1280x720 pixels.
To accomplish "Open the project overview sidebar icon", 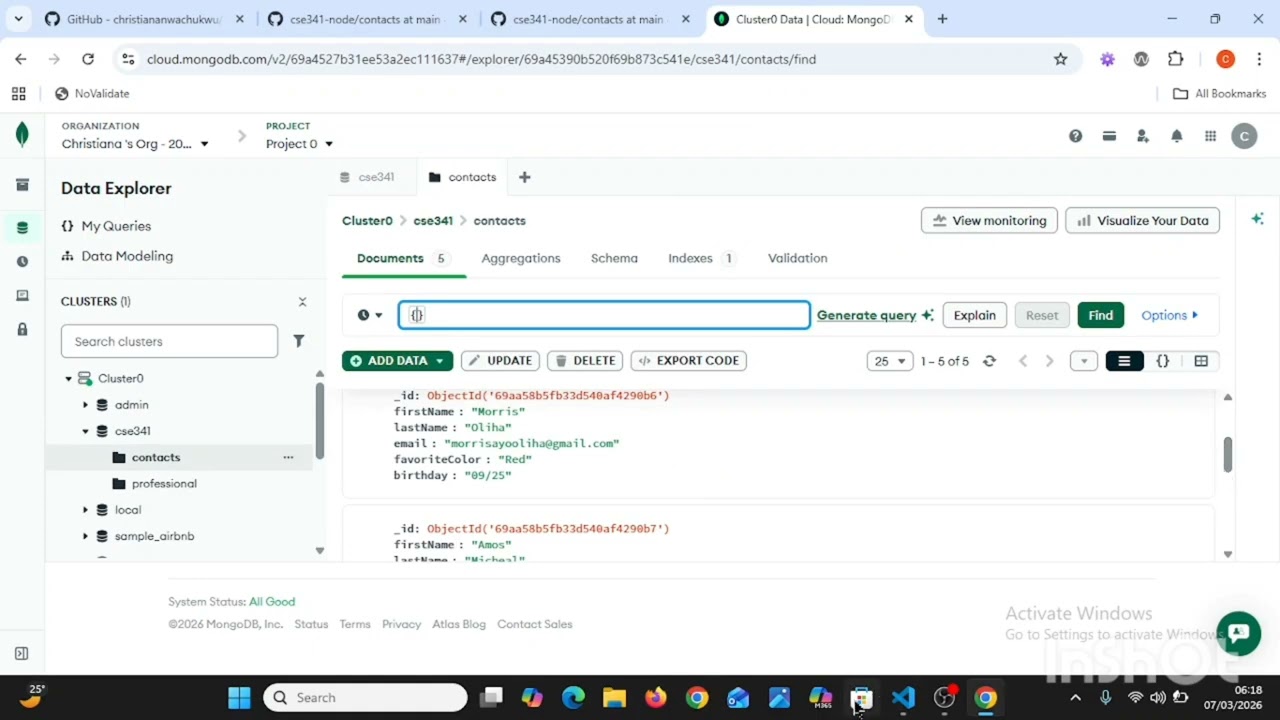I will coord(22,185).
